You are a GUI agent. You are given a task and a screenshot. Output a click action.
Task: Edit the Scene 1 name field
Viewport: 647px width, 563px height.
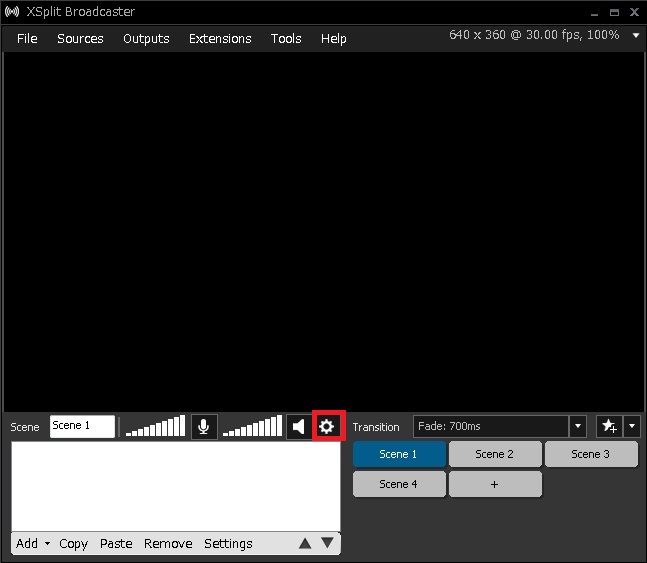click(x=82, y=426)
